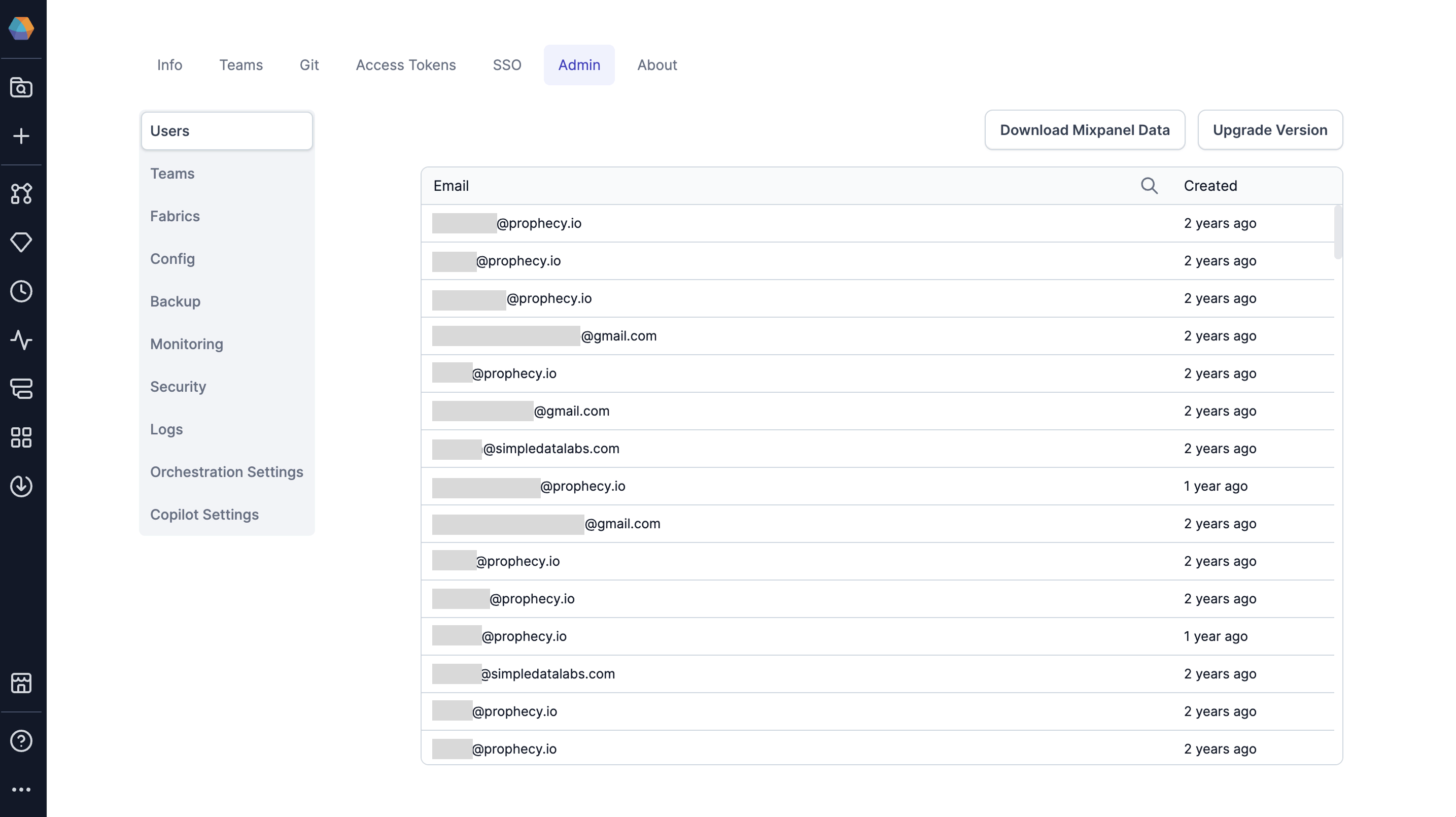This screenshot has width=1456, height=817.
Task: Open the clock history icon
Action: 21,291
